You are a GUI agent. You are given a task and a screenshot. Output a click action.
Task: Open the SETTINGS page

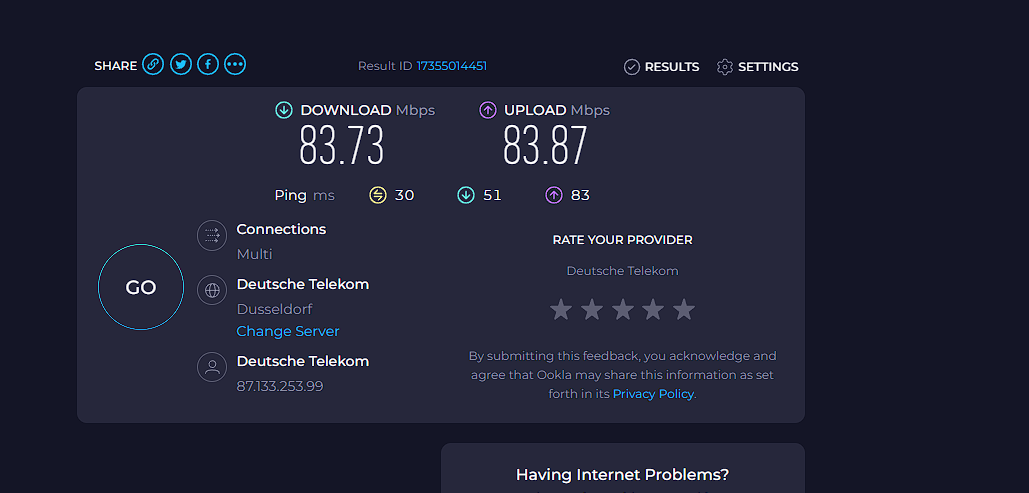click(x=758, y=67)
